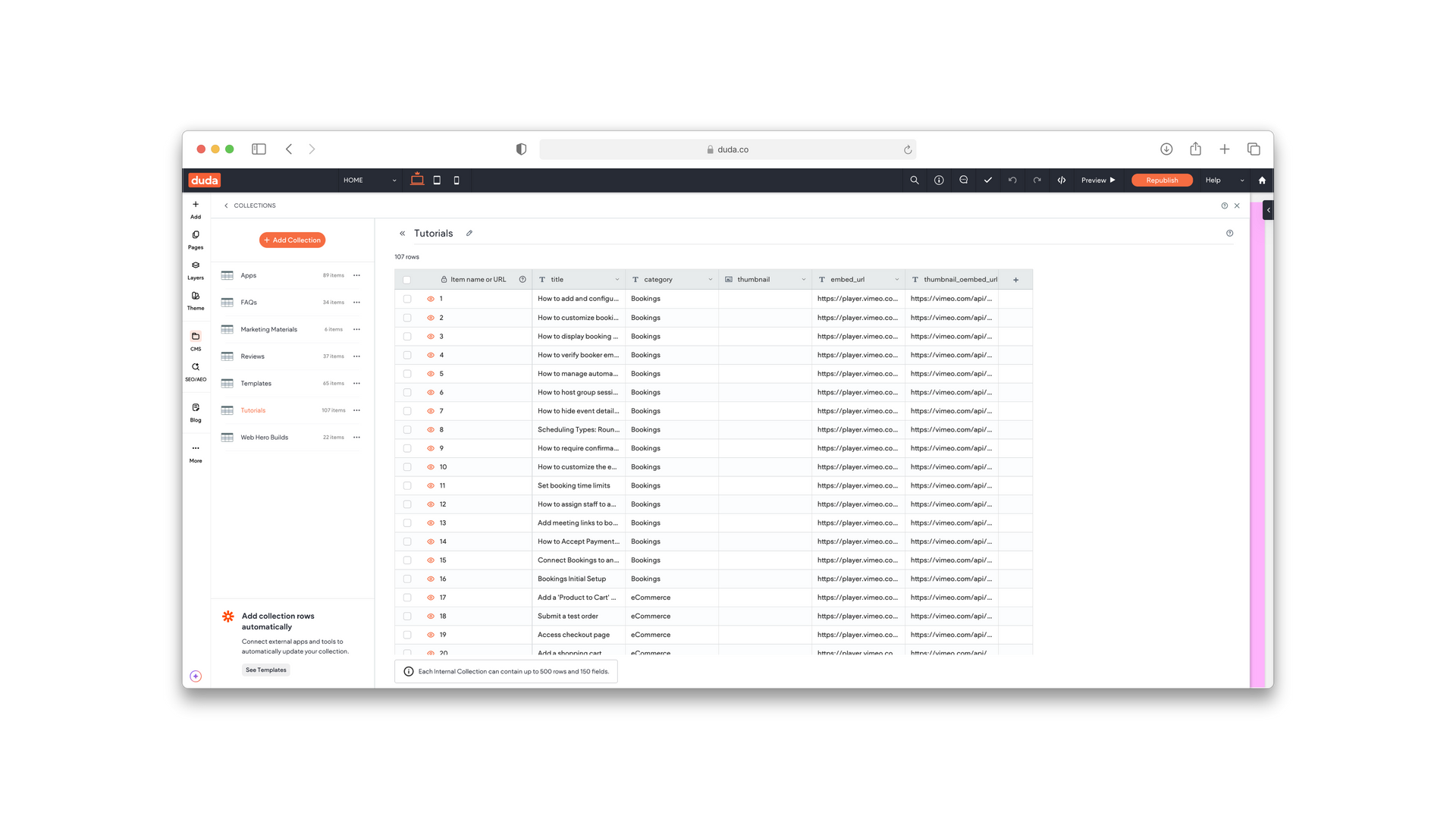
Task: Click the Safari address bar
Action: pos(727,149)
